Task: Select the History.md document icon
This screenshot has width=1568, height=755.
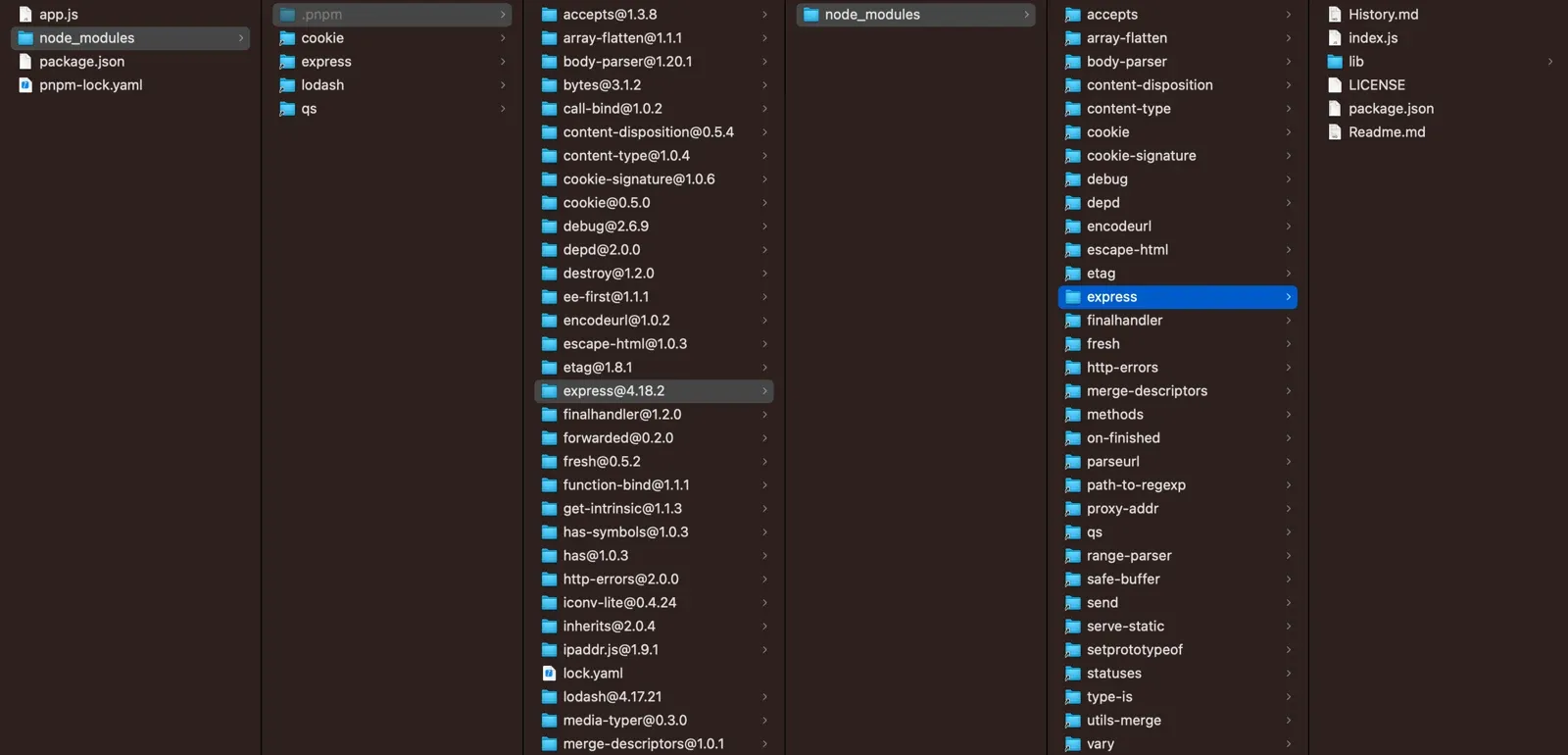Action: [1335, 15]
